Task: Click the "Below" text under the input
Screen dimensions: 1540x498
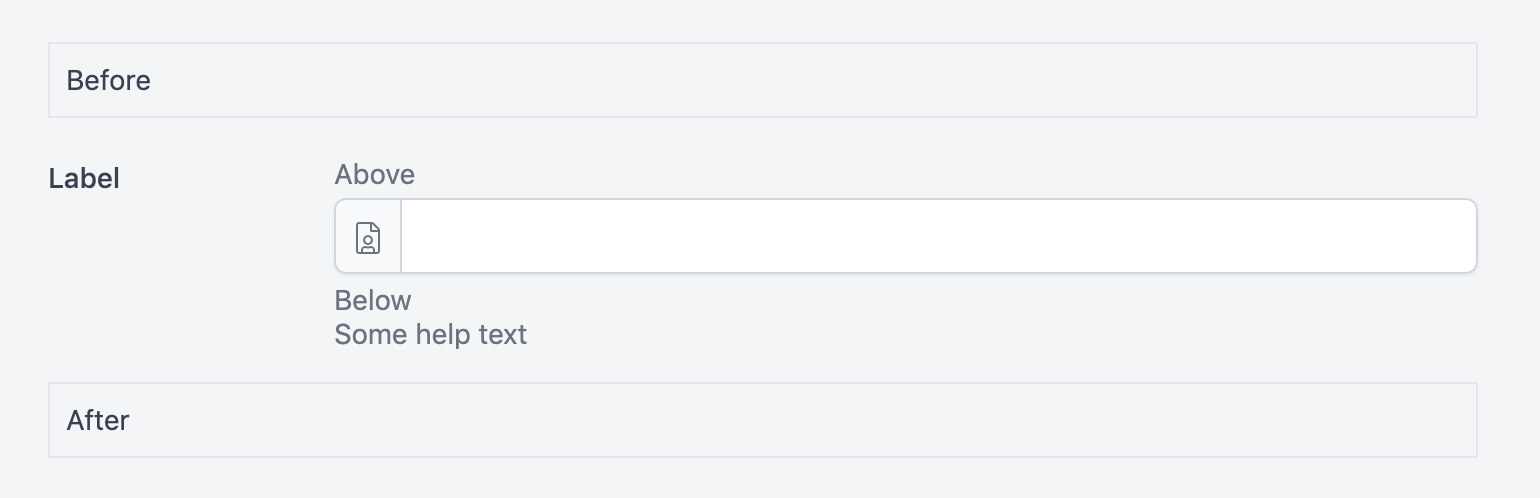Action: (372, 301)
